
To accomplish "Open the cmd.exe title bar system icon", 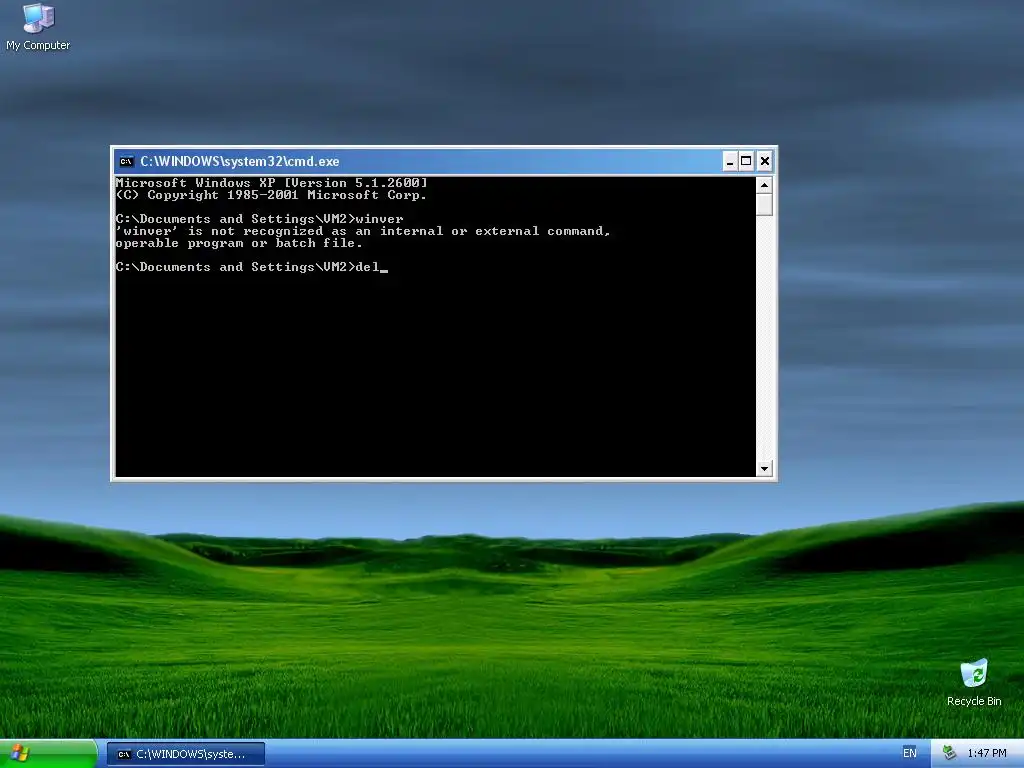I will point(127,161).
